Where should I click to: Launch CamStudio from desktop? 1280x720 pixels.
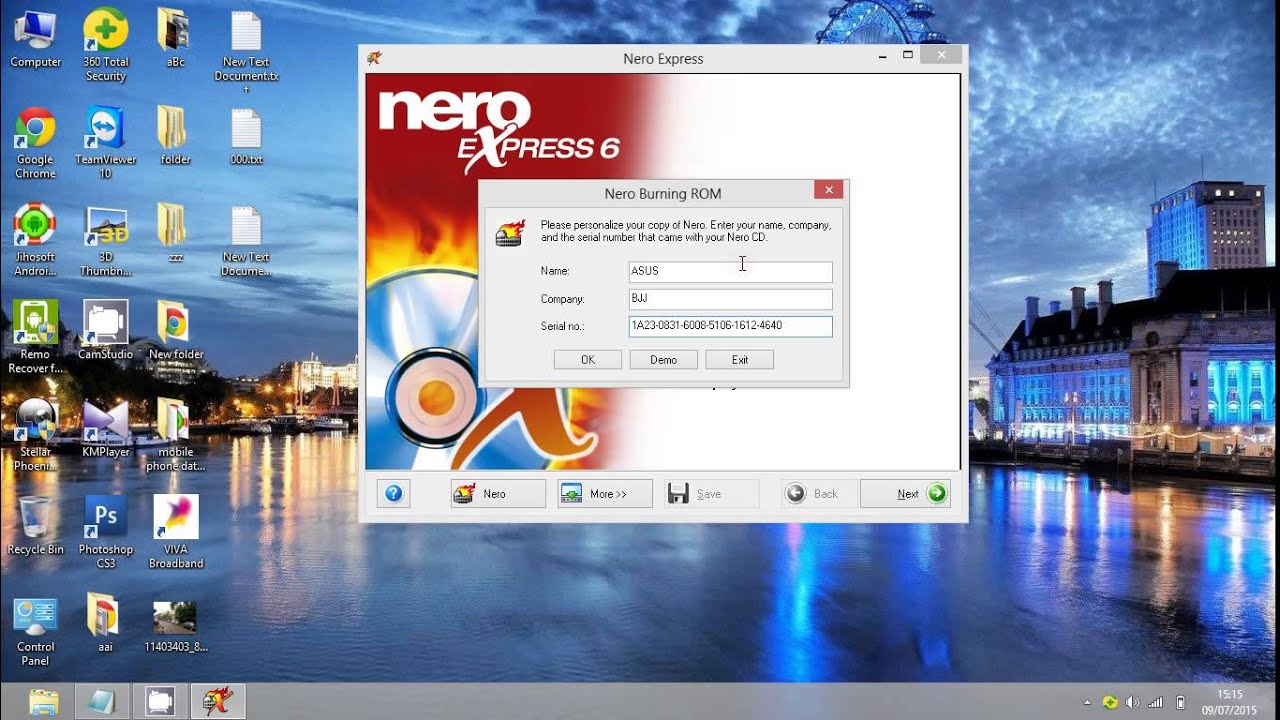pyautogui.click(x=105, y=331)
